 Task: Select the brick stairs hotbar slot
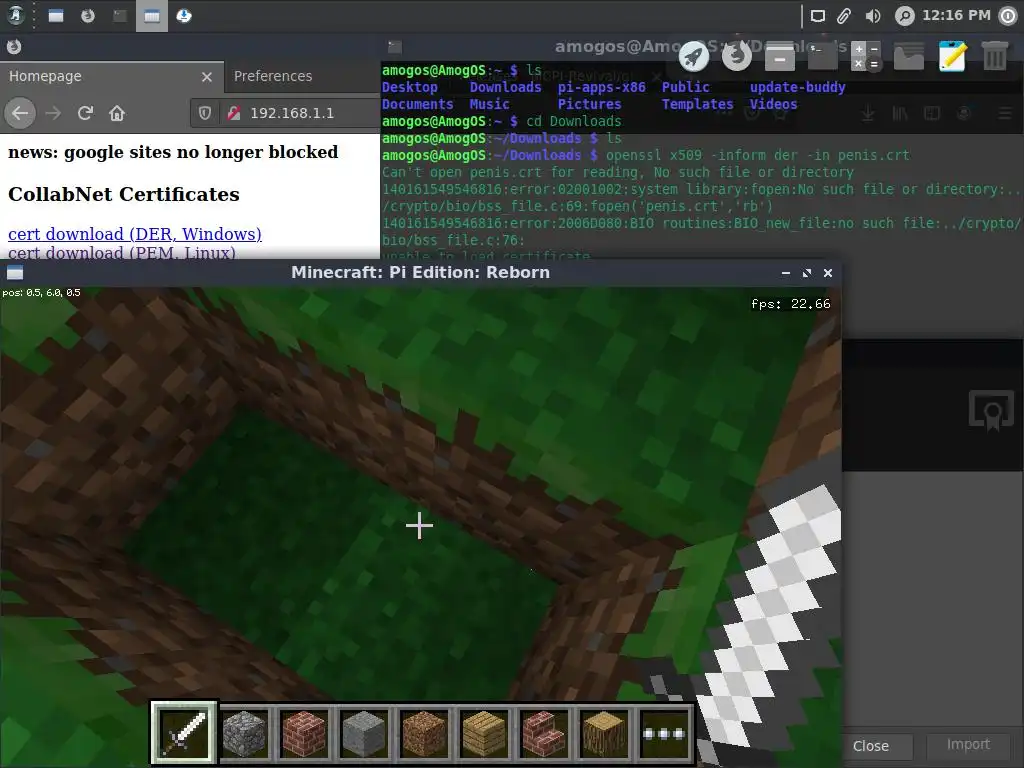coord(545,733)
